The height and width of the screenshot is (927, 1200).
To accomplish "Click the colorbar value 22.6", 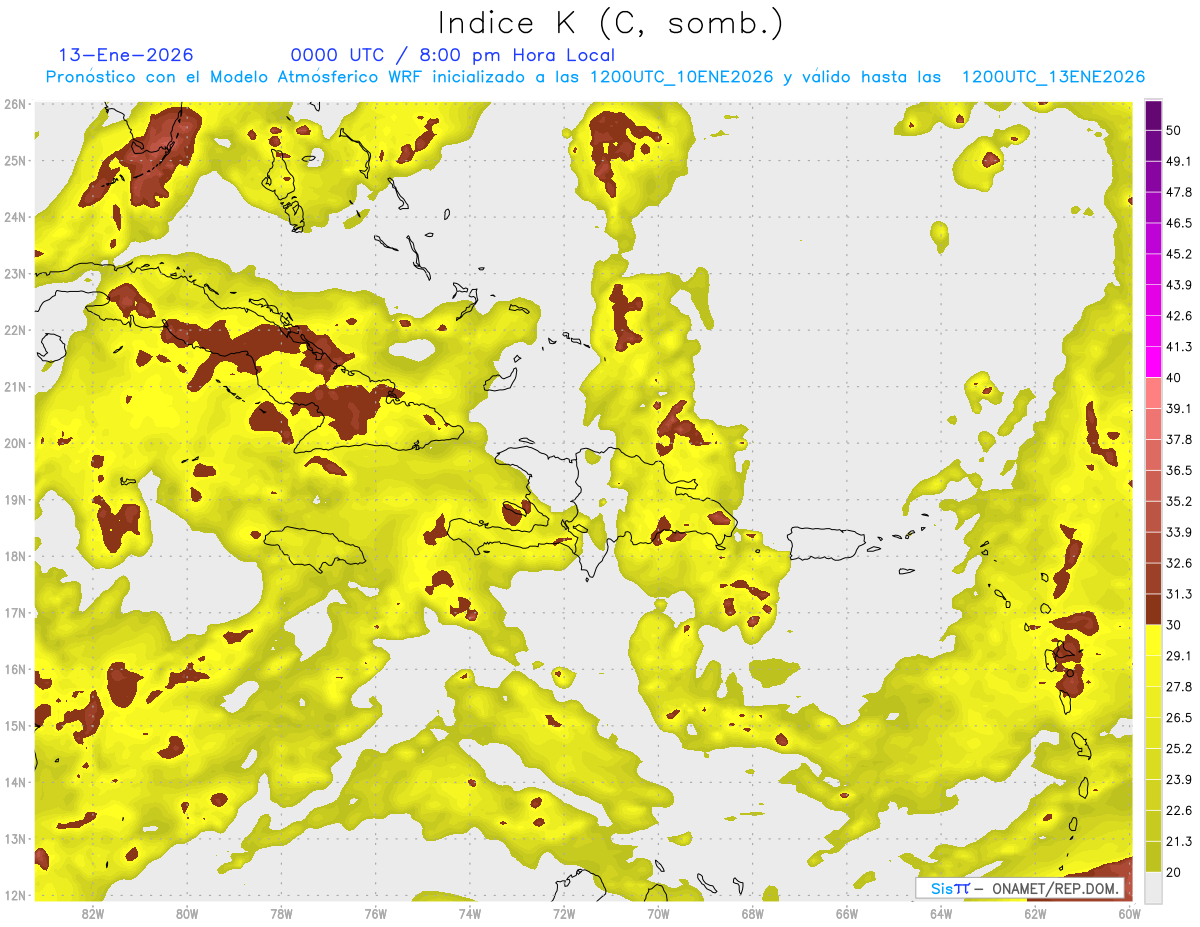I will [1179, 811].
